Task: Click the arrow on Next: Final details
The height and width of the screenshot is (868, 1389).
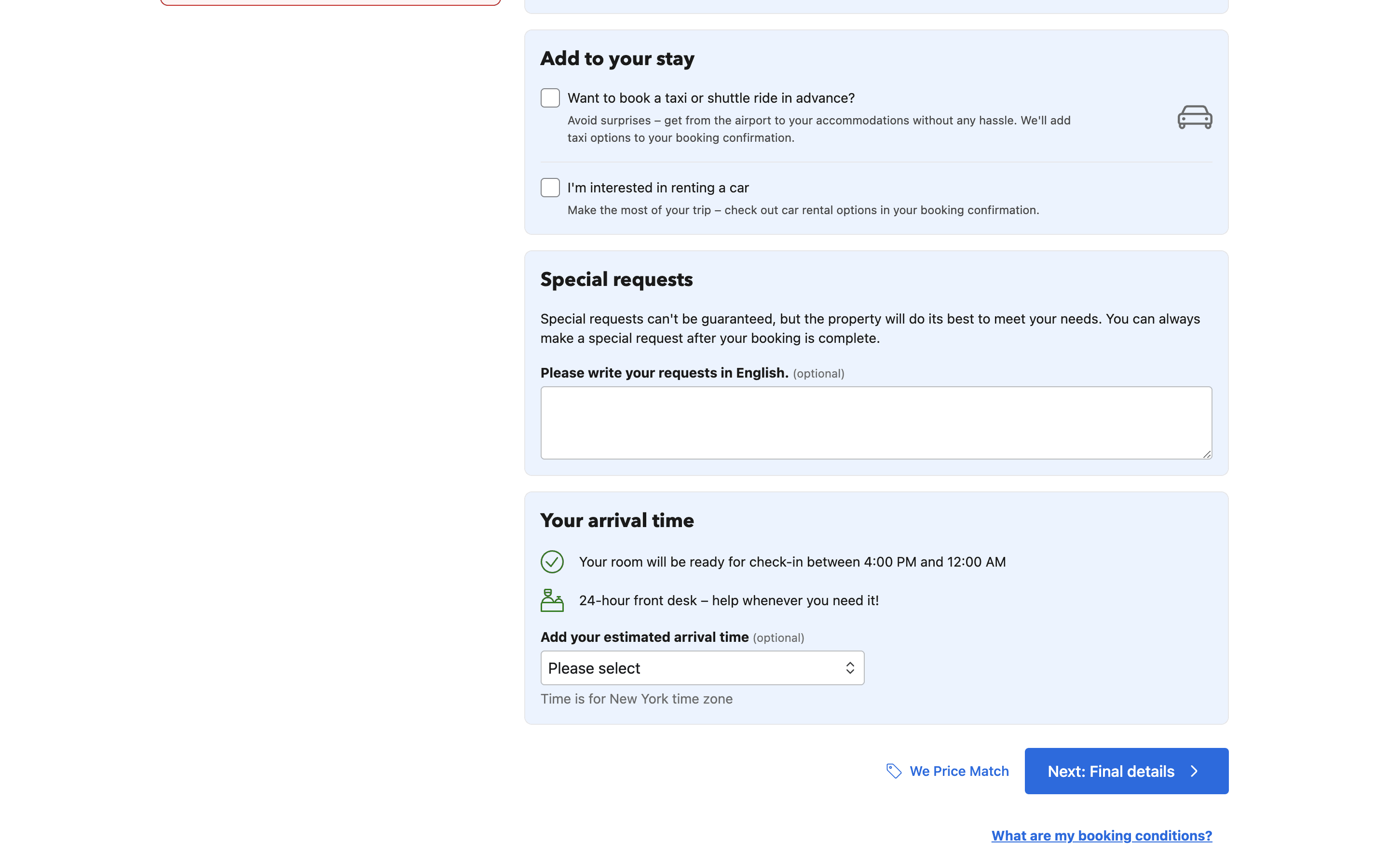Action: click(x=1195, y=771)
